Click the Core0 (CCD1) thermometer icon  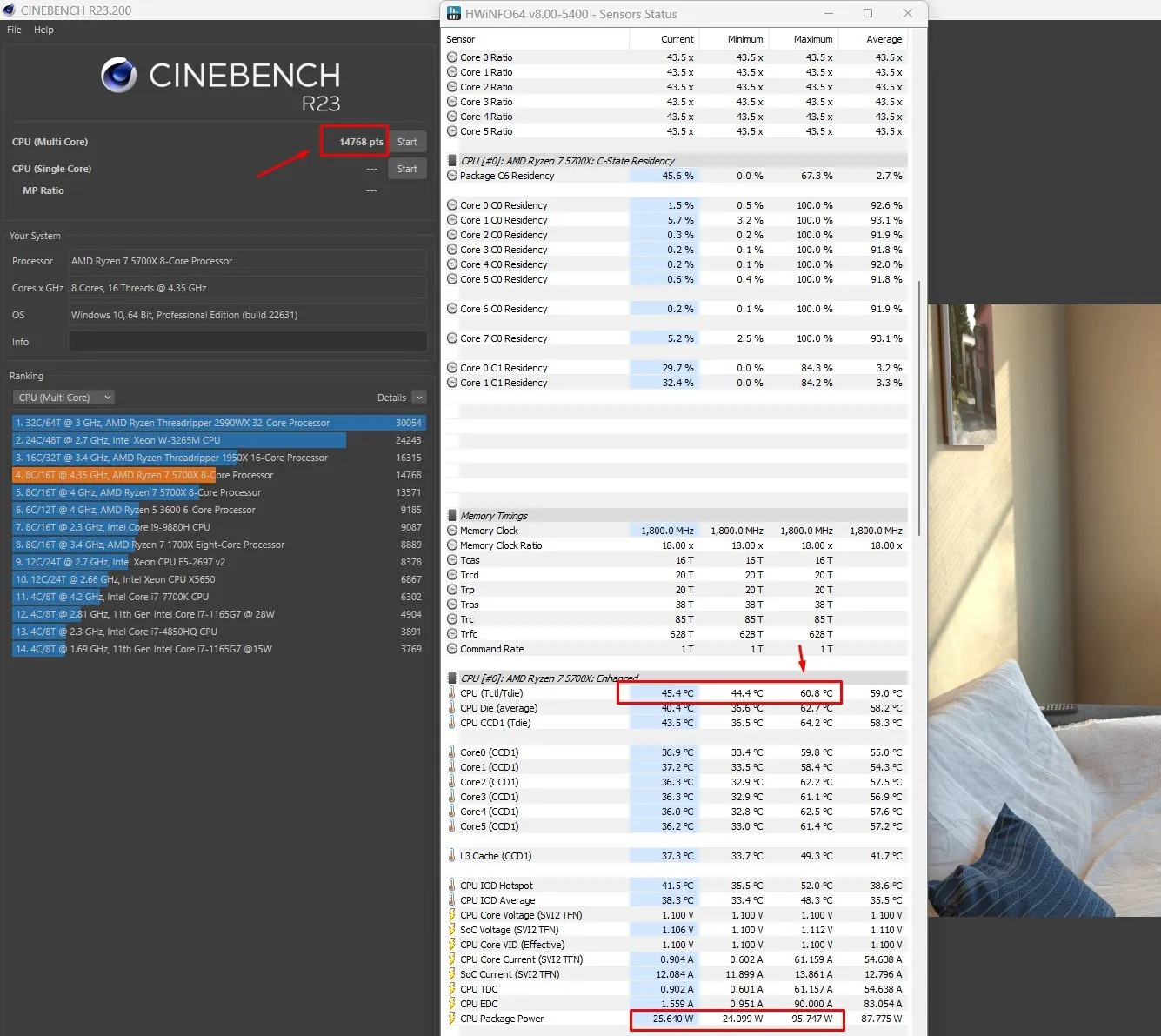(x=452, y=752)
